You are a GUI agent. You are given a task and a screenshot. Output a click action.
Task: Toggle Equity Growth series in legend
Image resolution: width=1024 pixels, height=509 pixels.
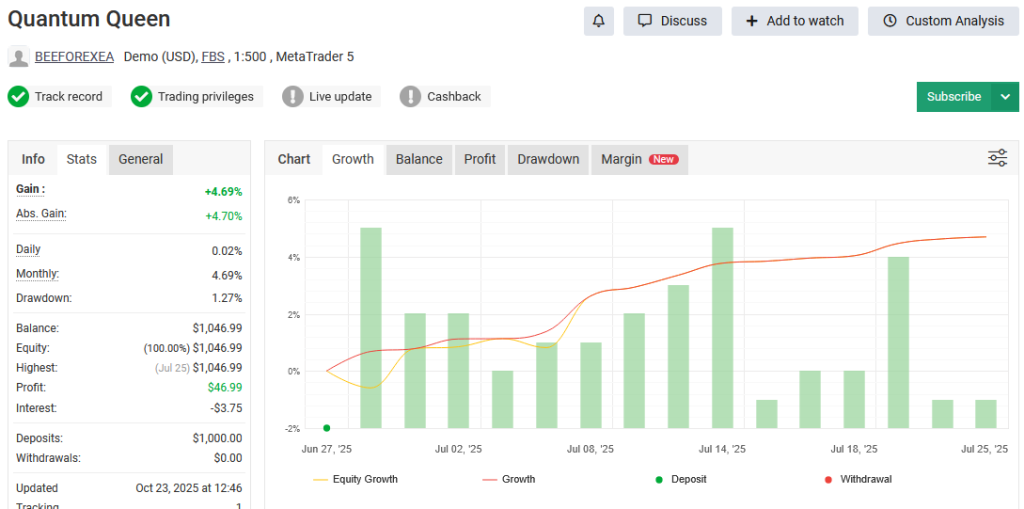pos(356,479)
